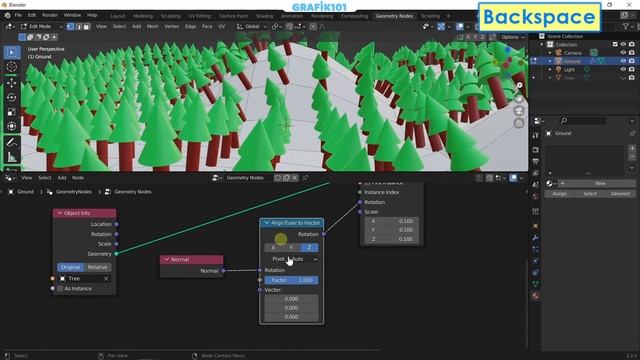Image resolution: width=640 pixels, height=360 pixels.
Task: Choose the Annotate tool
Action: click(11, 142)
